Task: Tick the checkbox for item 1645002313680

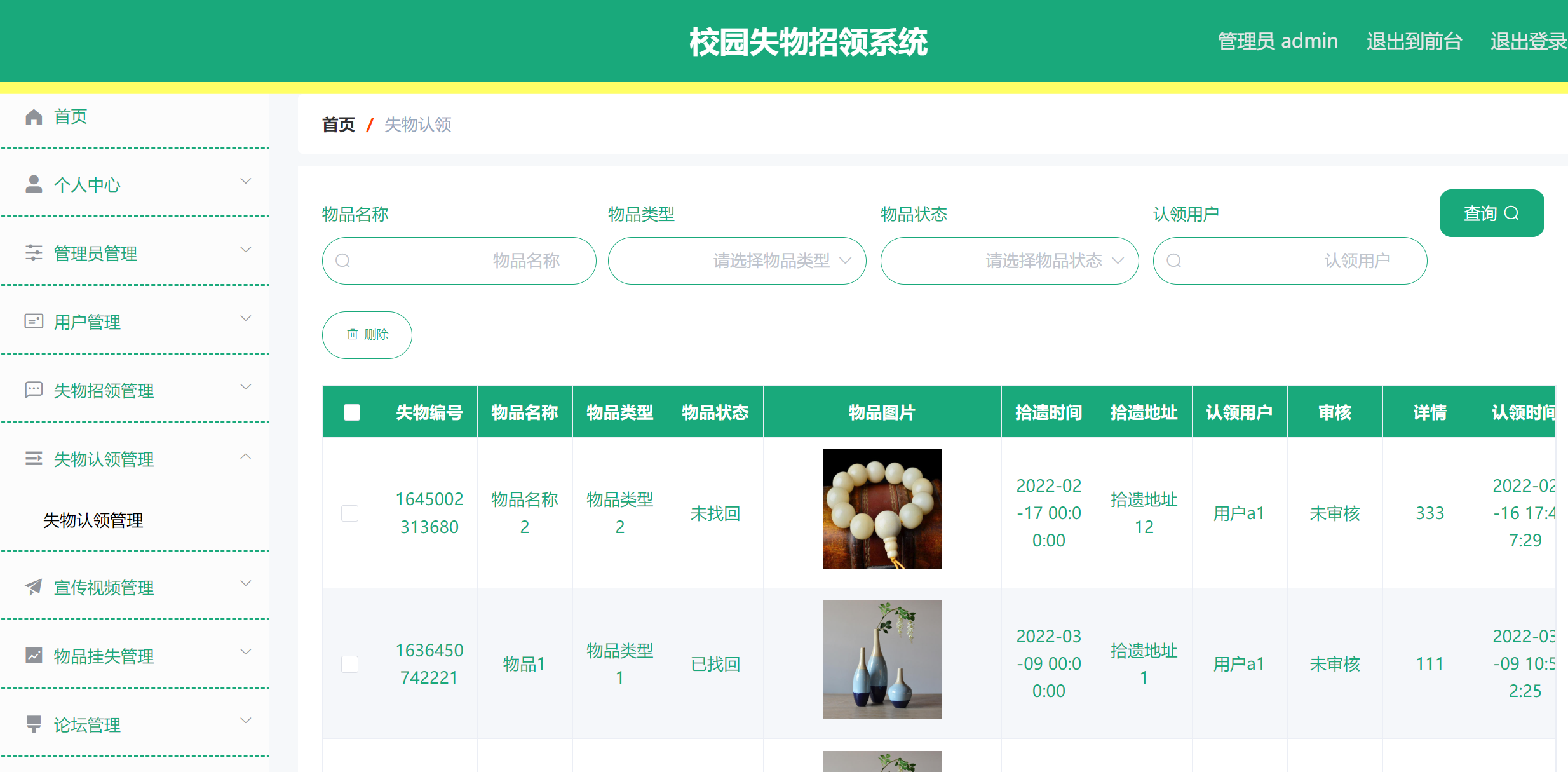Action: [x=349, y=513]
